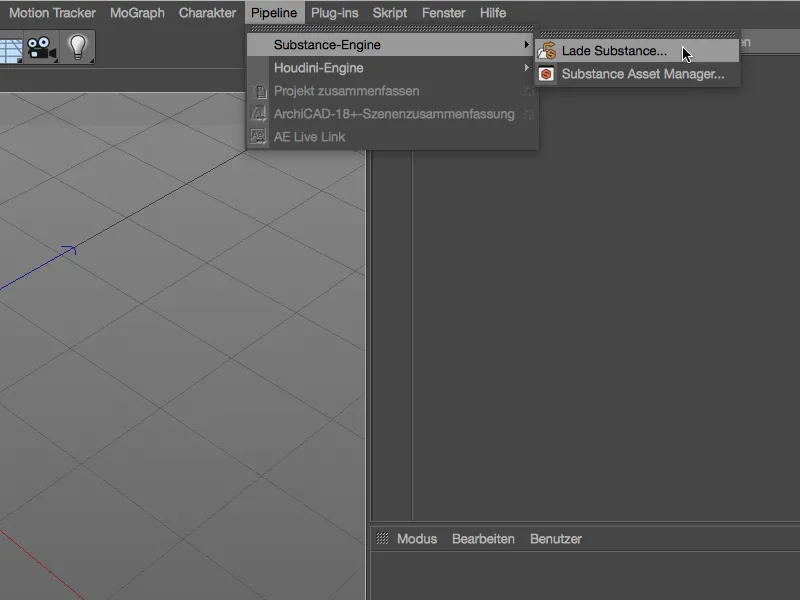
Task: Click the Projekt zusammenfassen icon
Action: (x=259, y=91)
